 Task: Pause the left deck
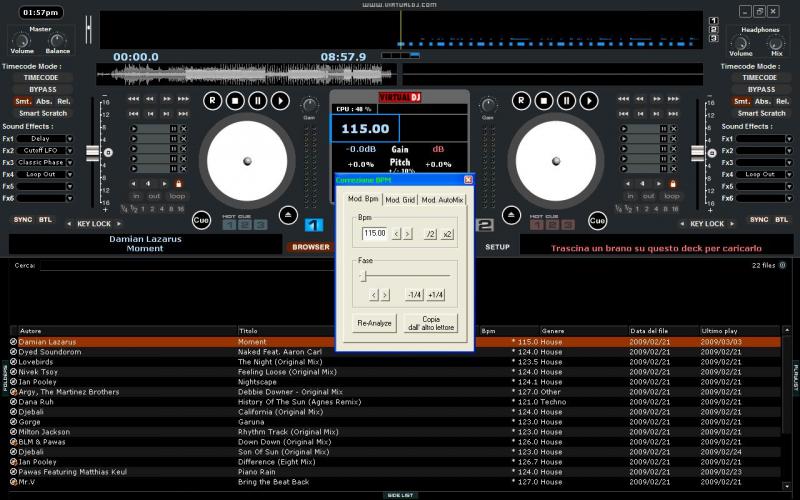click(x=258, y=101)
